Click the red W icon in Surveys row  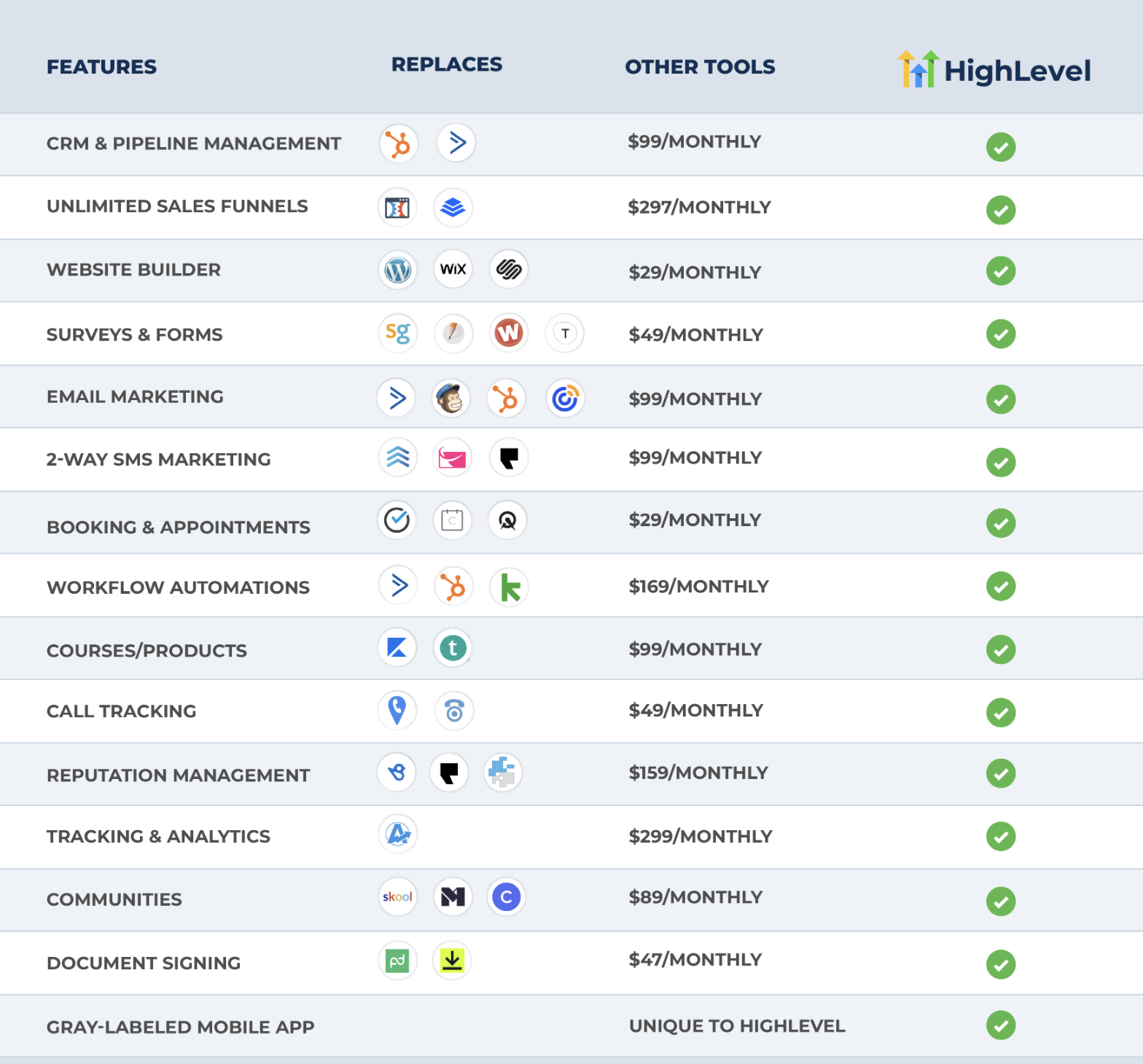click(509, 333)
